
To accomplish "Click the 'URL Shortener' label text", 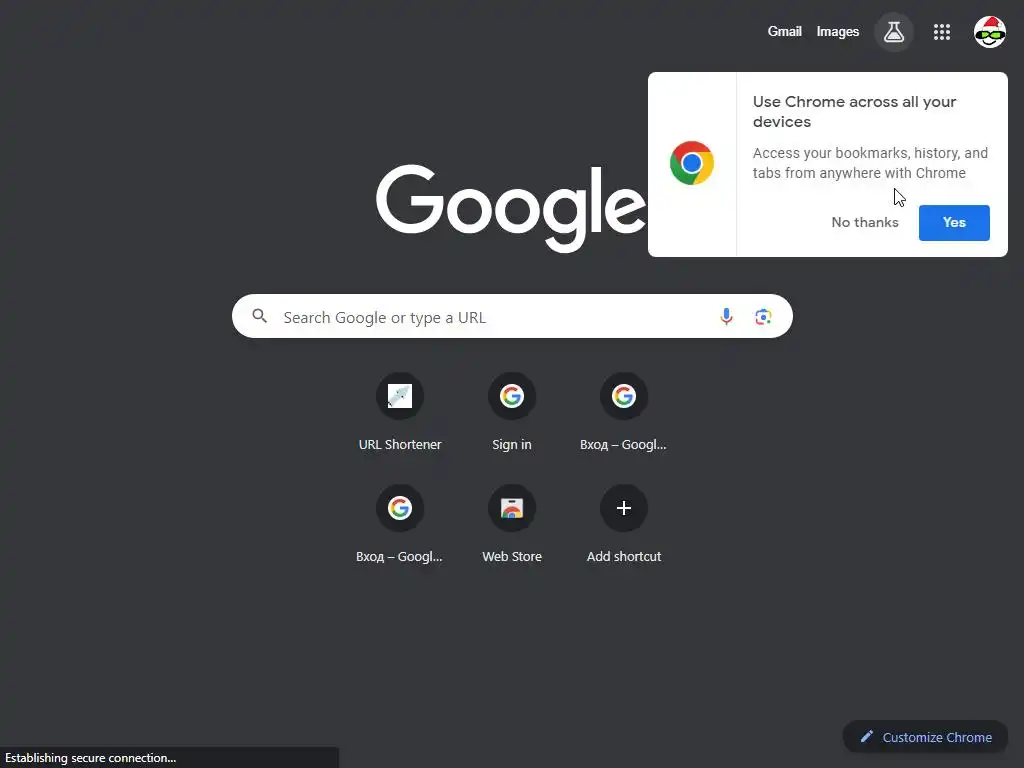I will click(400, 444).
